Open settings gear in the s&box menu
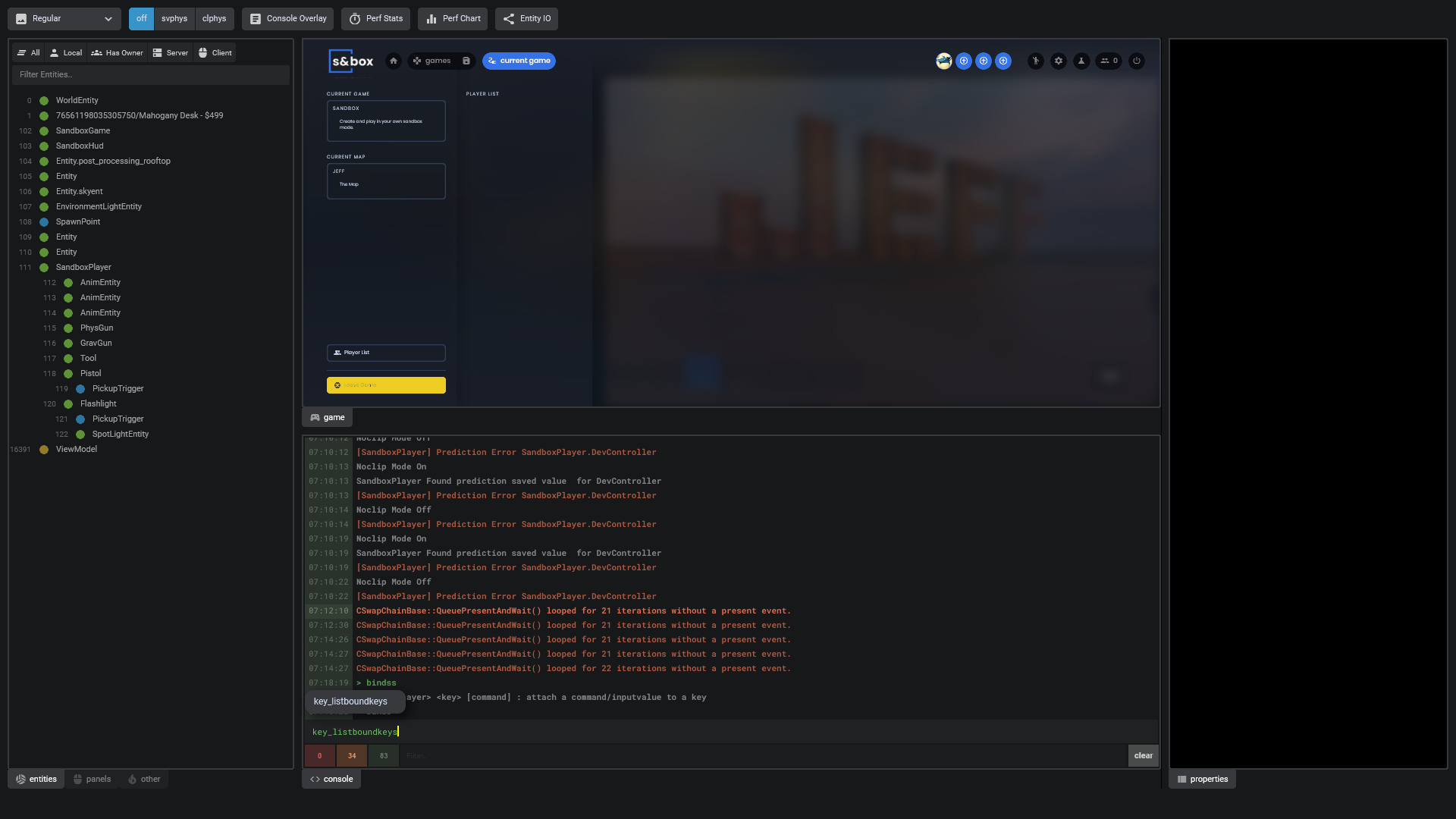1456x819 pixels. pyautogui.click(x=1059, y=61)
